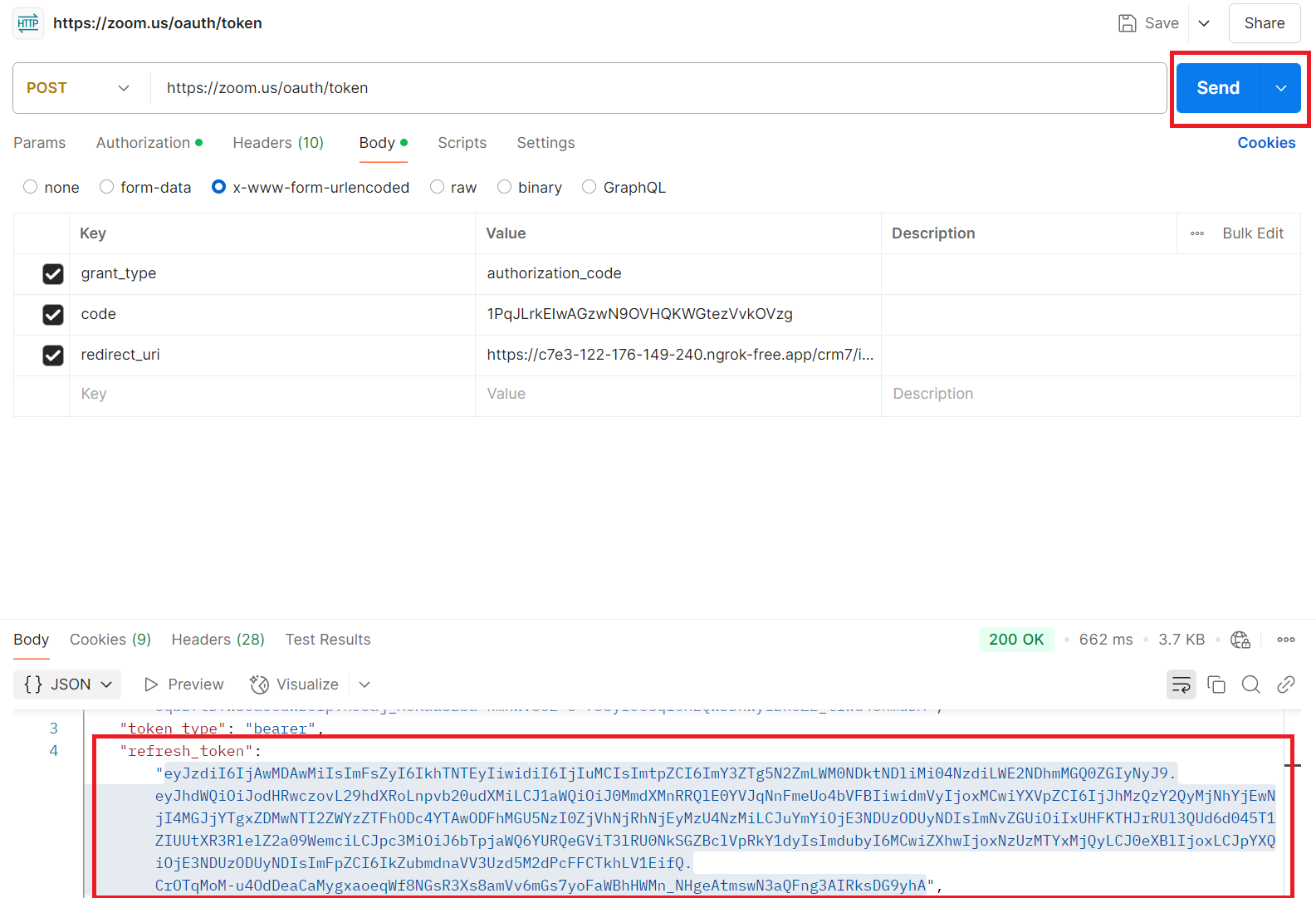Click the Save floppy disk icon
Viewport: 1316px width, 898px height.
coord(1127,23)
